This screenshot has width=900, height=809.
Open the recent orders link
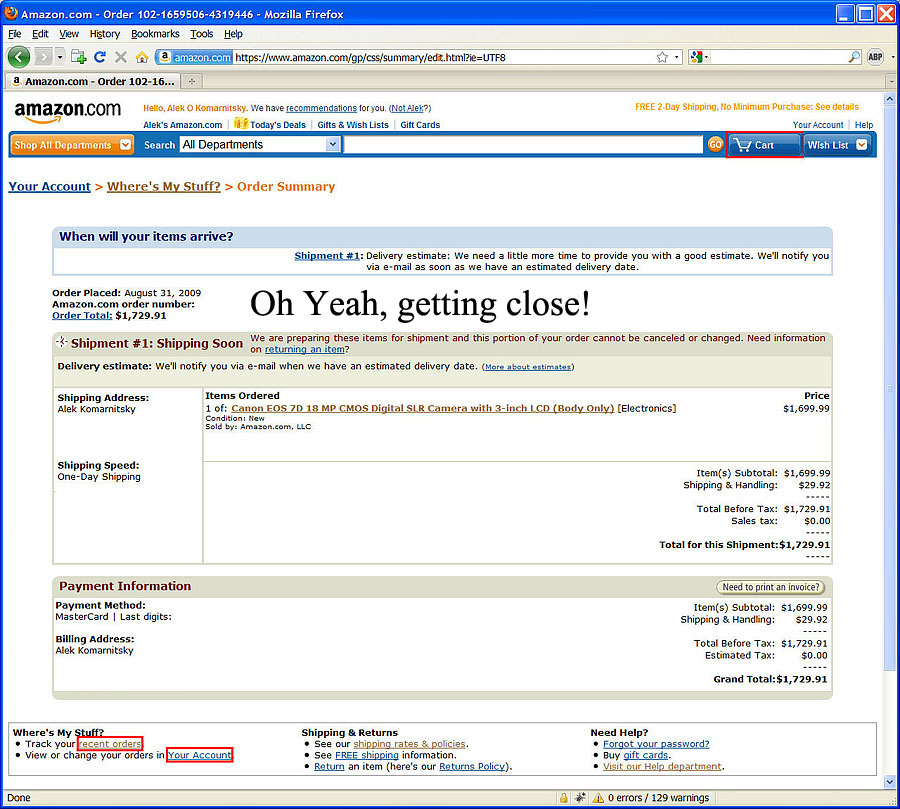click(x=110, y=744)
